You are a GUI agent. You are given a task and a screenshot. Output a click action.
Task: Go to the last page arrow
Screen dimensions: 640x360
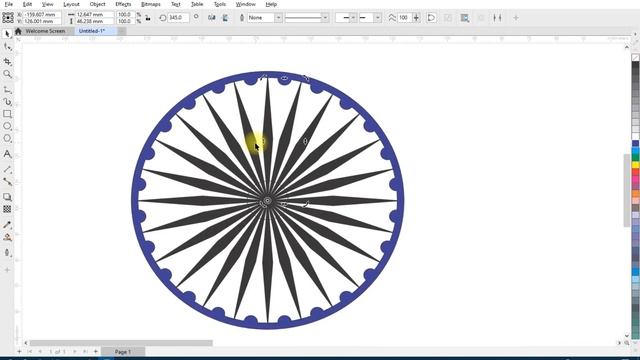85,351
